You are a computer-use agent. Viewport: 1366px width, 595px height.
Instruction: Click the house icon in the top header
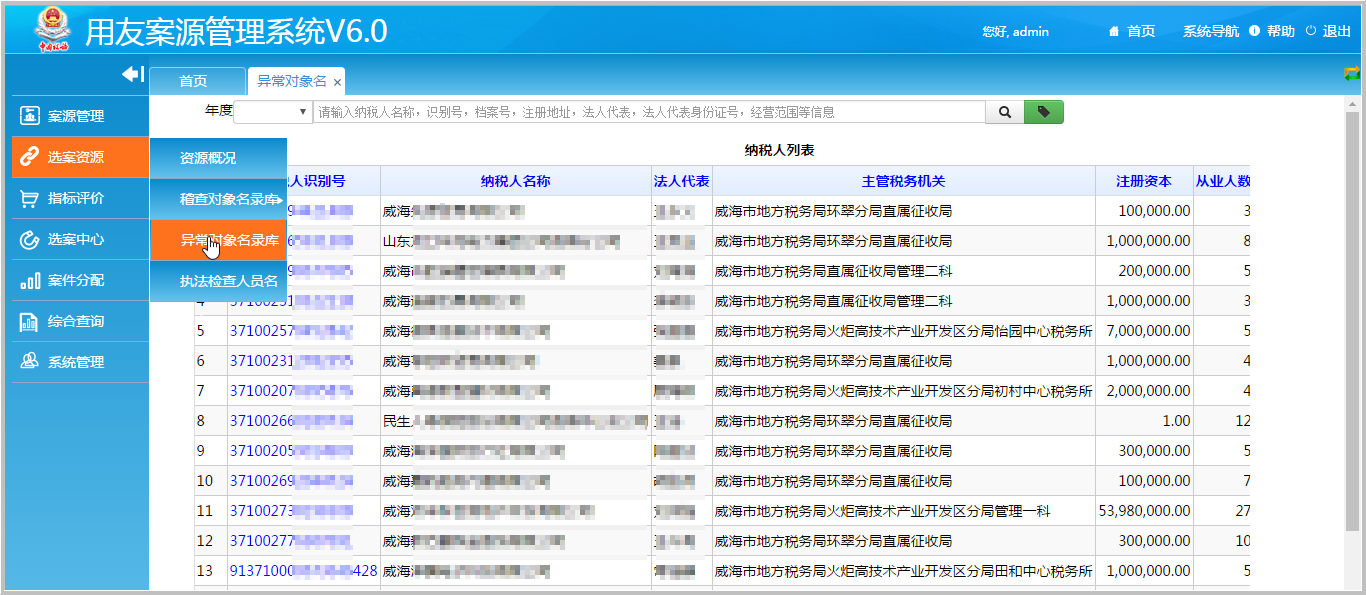[1113, 32]
